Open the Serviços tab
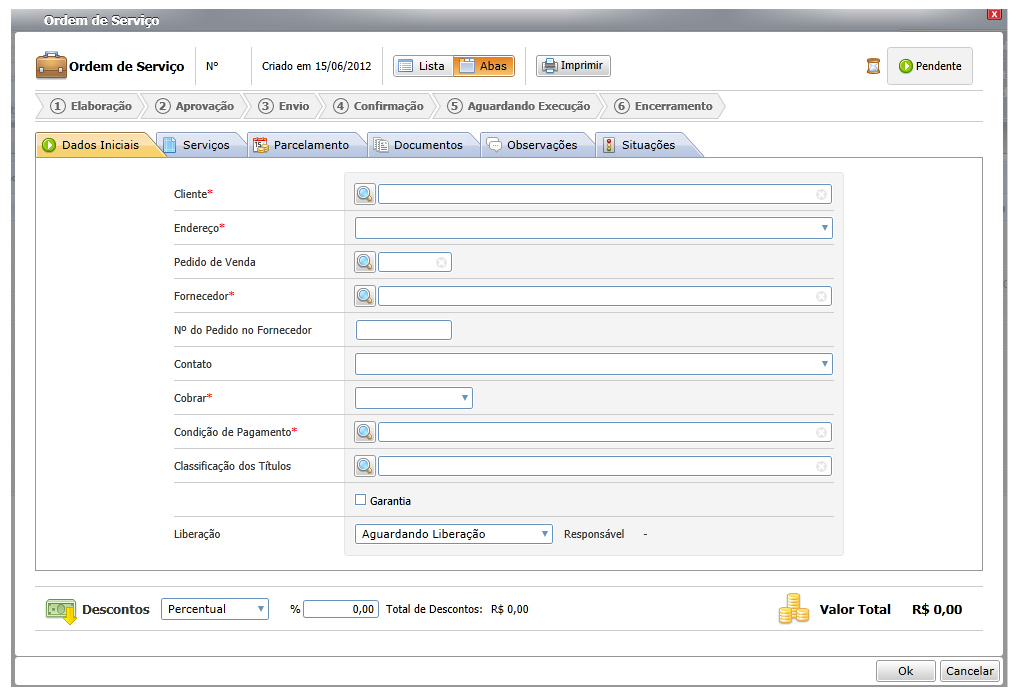The width and height of the screenshot is (1011, 698). tap(200, 145)
